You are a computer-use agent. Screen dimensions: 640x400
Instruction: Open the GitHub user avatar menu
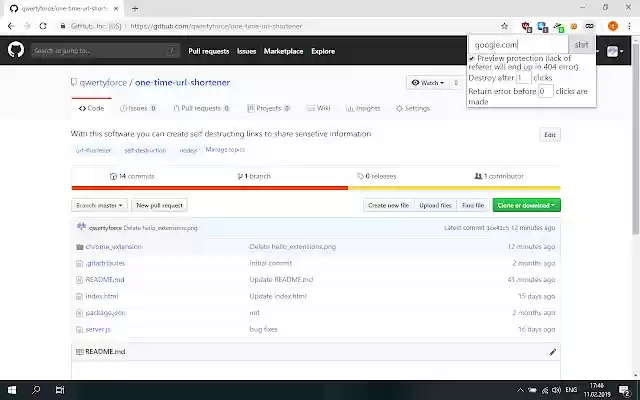point(615,51)
